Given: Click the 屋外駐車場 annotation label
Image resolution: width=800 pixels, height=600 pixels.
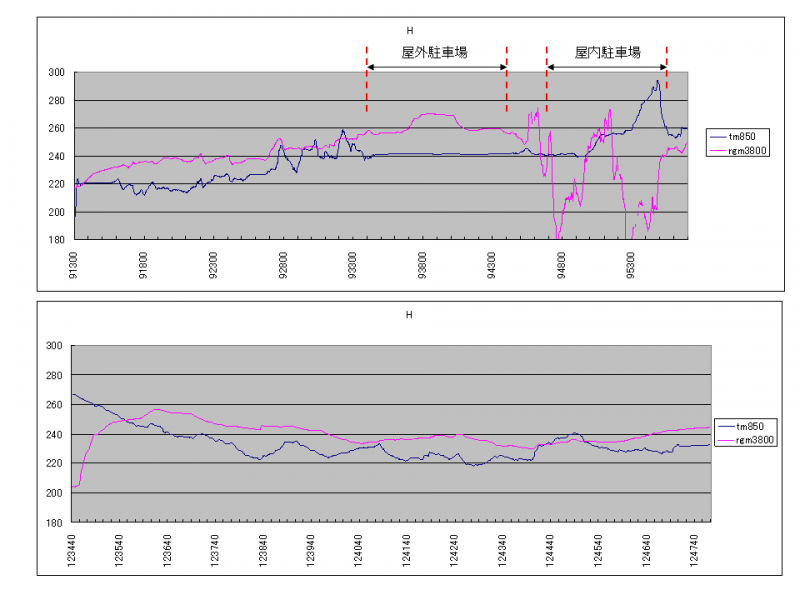Looking at the screenshot, I should (x=435, y=52).
